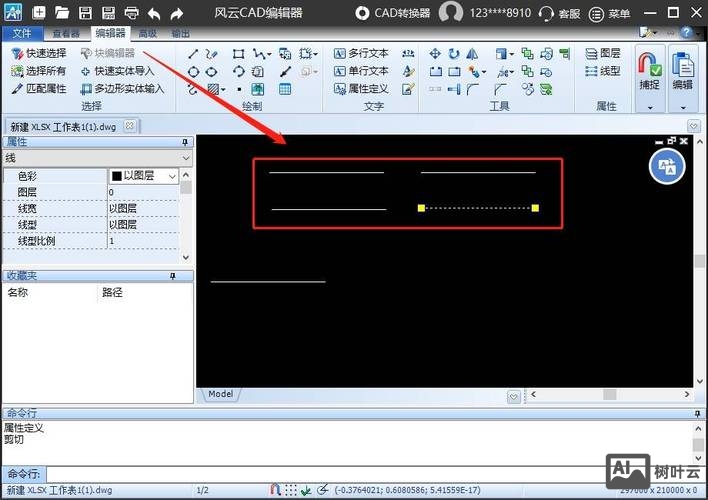
Task: Click the print icon in title bar
Action: (132, 14)
